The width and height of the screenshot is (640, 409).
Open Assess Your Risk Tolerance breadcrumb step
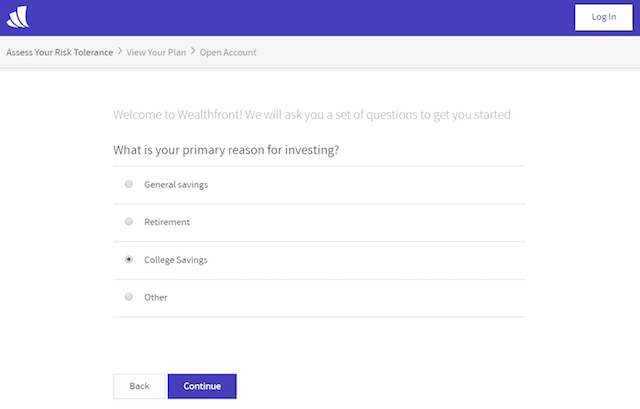[x=60, y=52]
